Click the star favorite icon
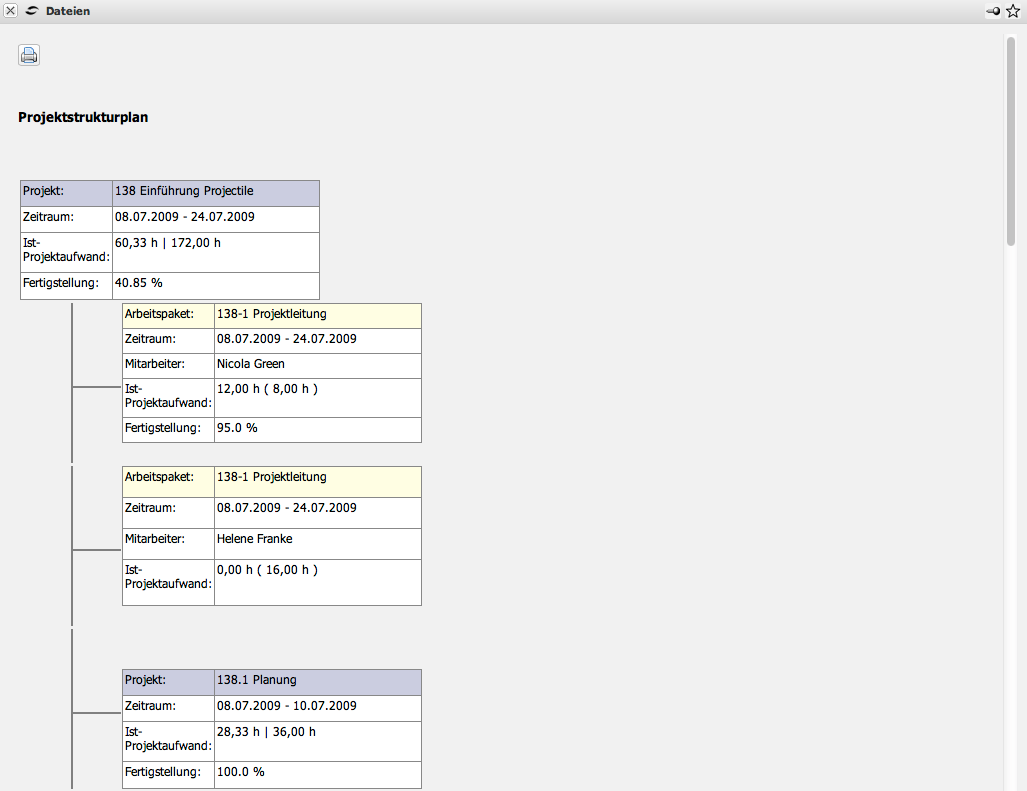1027x791 pixels. pos(1012,11)
